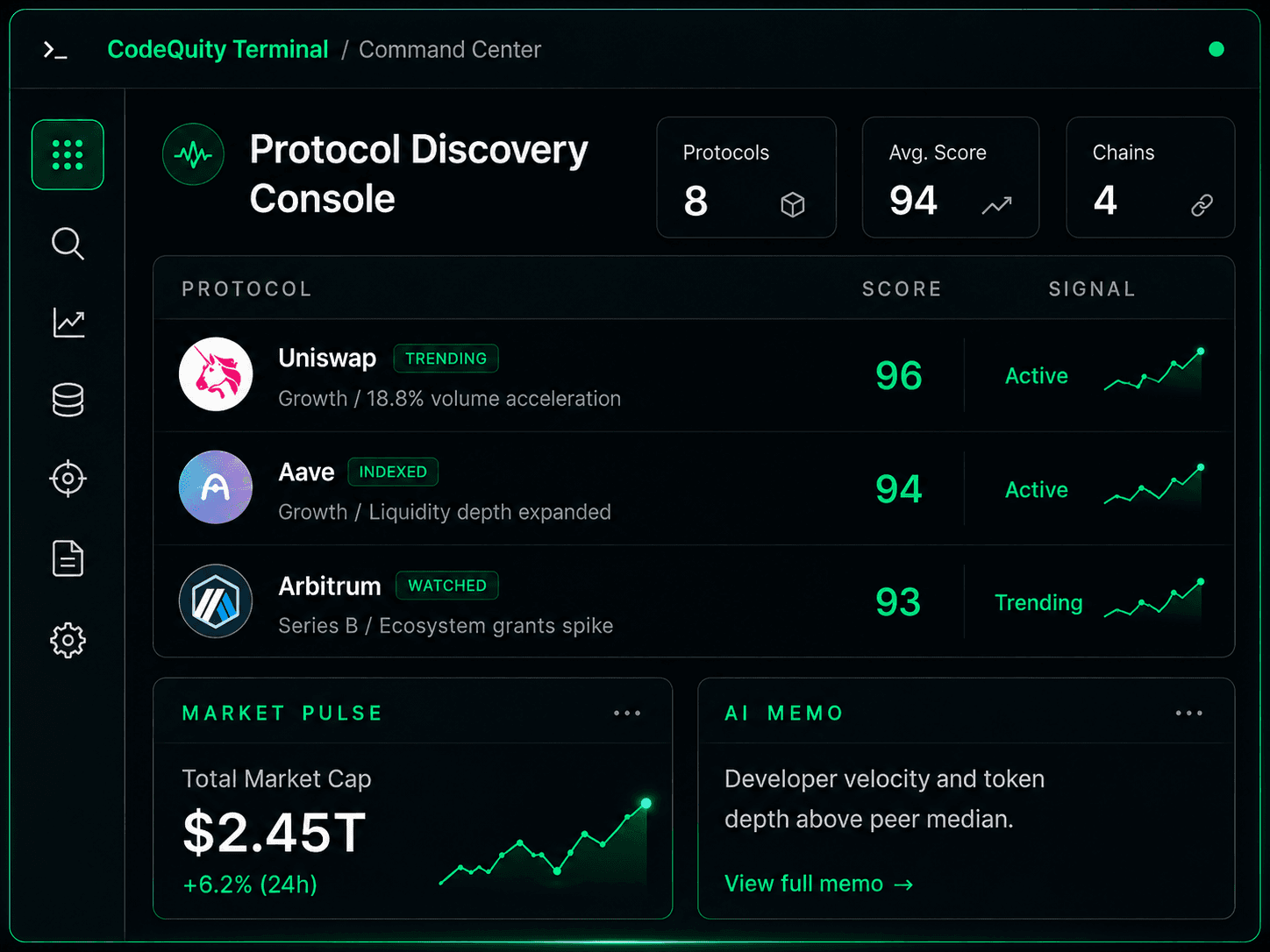The height and width of the screenshot is (952, 1270).
Task: Click Uniswap score 96
Action: pos(899,375)
